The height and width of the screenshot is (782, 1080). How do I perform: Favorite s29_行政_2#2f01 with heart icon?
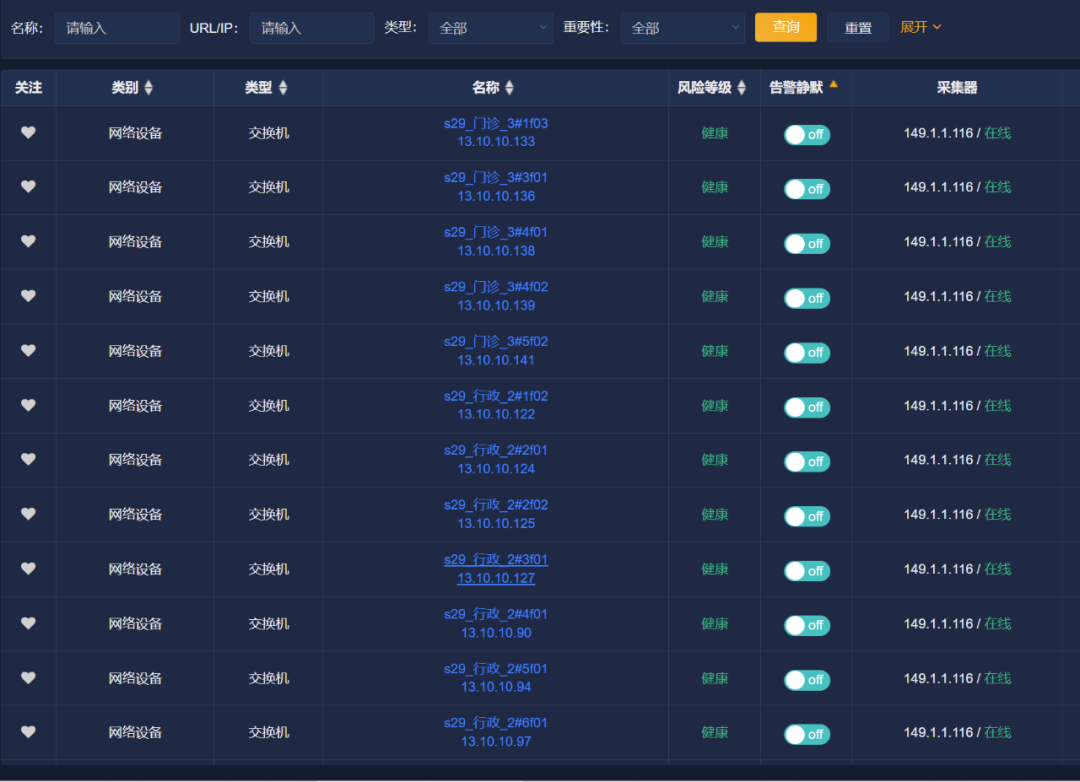click(28, 459)
